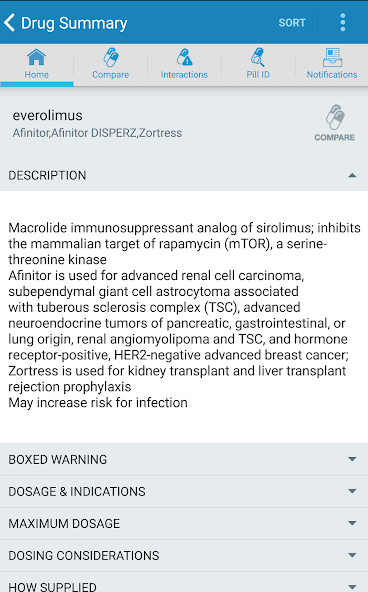Open the Notifications inbox icon
Viewport: 368px width, 592px height.
point(332,57)
